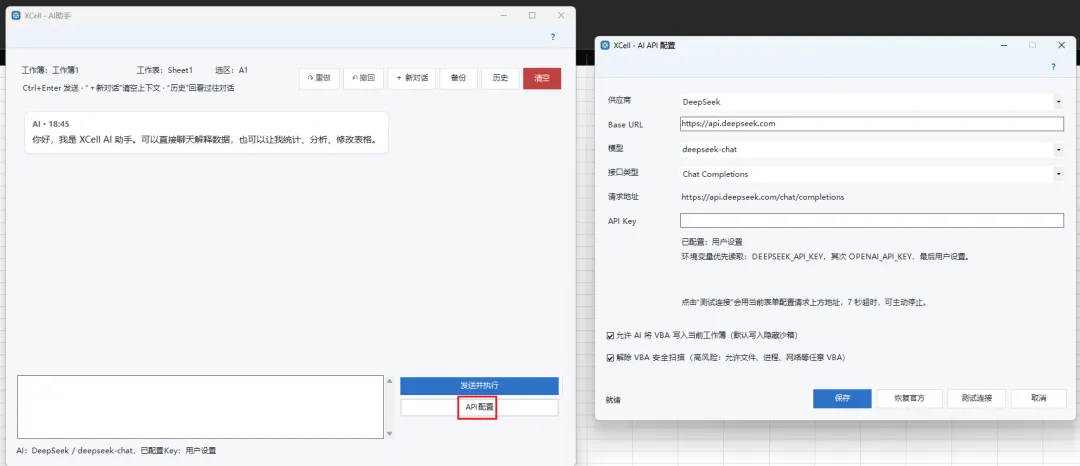Click the blue 保存 save button
Screen dimensions: 1080x466
(842, 399)
